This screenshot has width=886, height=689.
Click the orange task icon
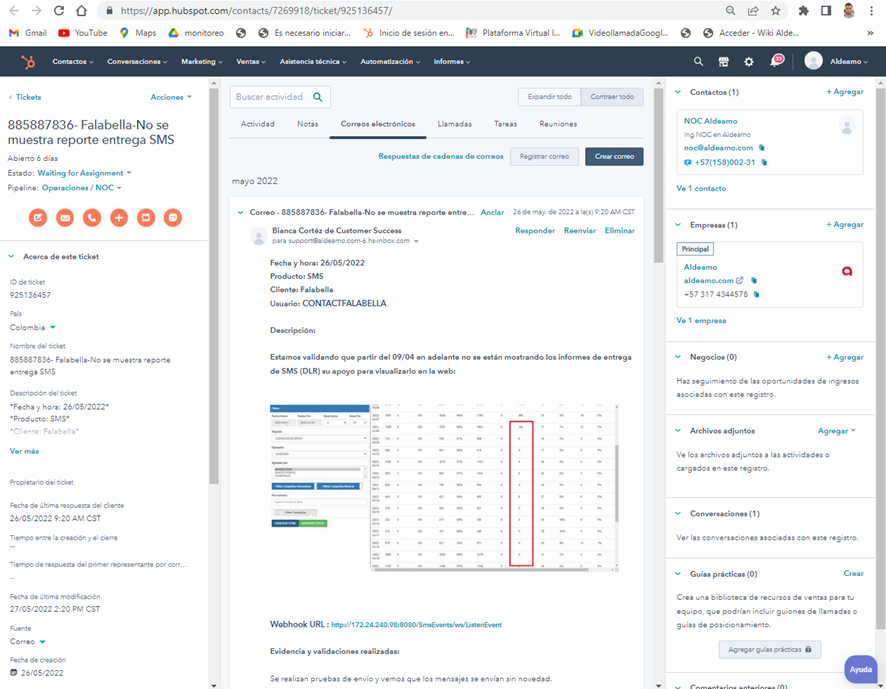[146, 218]
